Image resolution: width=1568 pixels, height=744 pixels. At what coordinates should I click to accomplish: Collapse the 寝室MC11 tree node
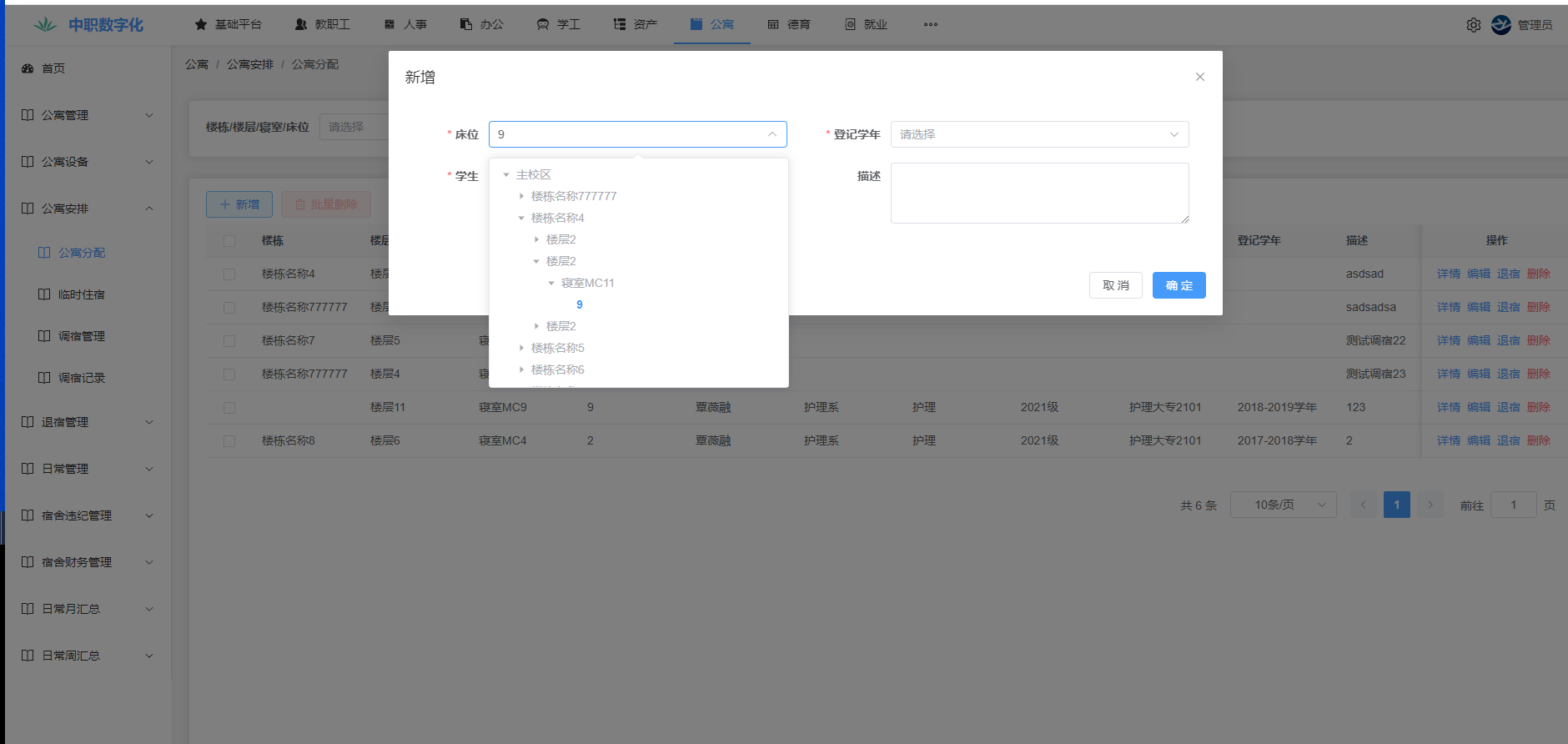pyautogui.click(x=551, y=283)
